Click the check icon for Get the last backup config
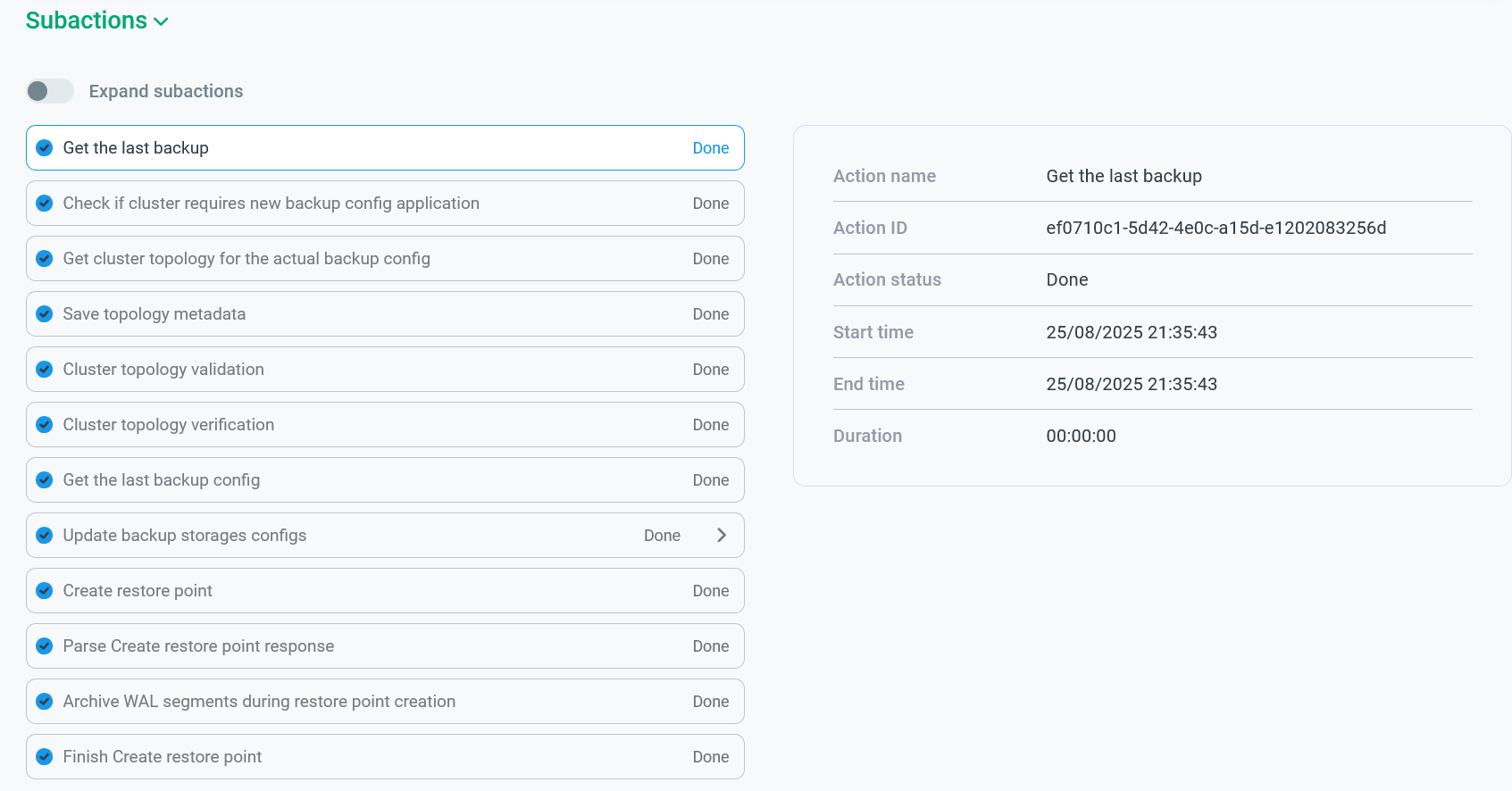Viewport: 1512px width, 791px height. (44, 480)
